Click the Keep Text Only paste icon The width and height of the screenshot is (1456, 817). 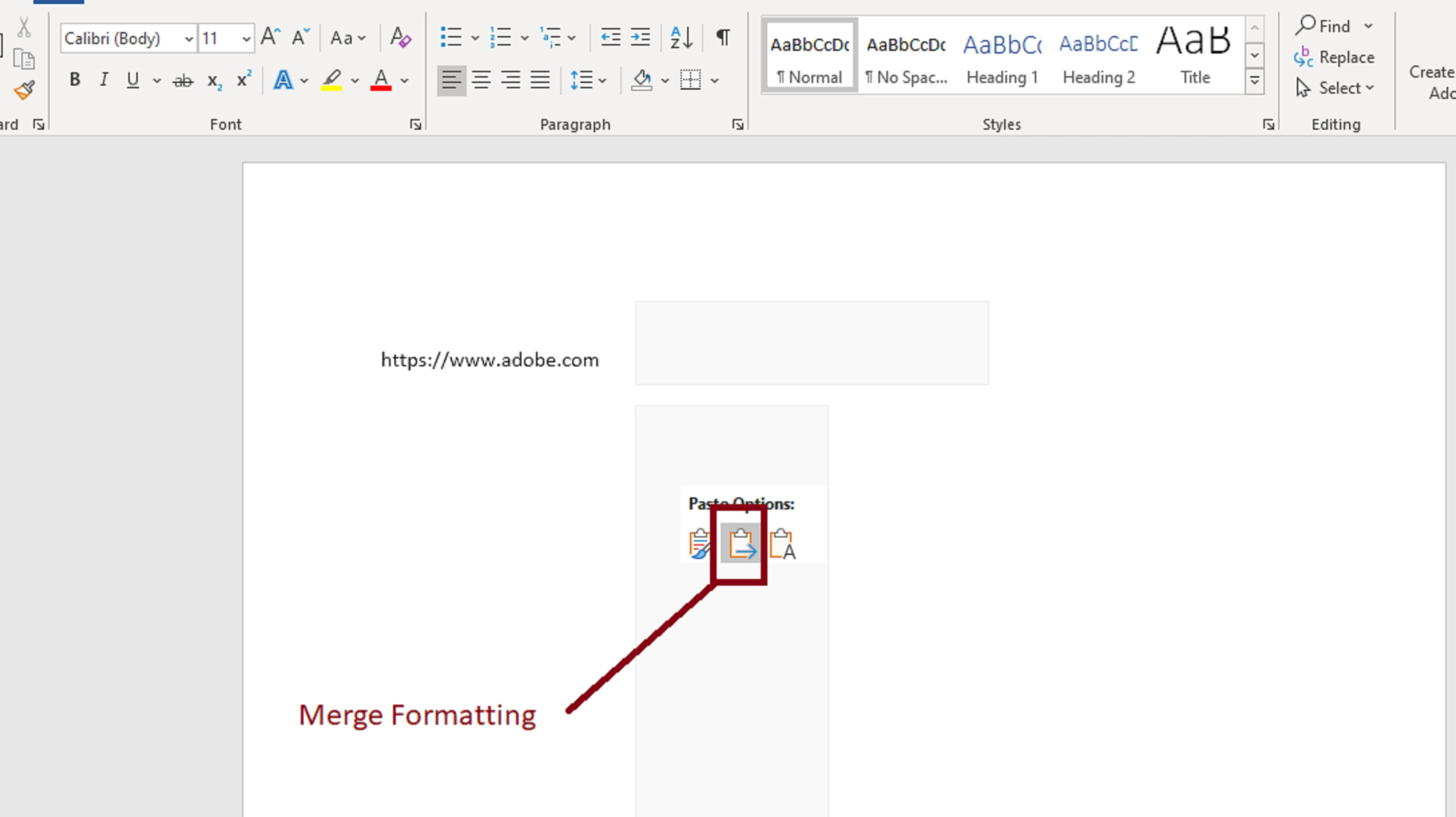(783, 544)
